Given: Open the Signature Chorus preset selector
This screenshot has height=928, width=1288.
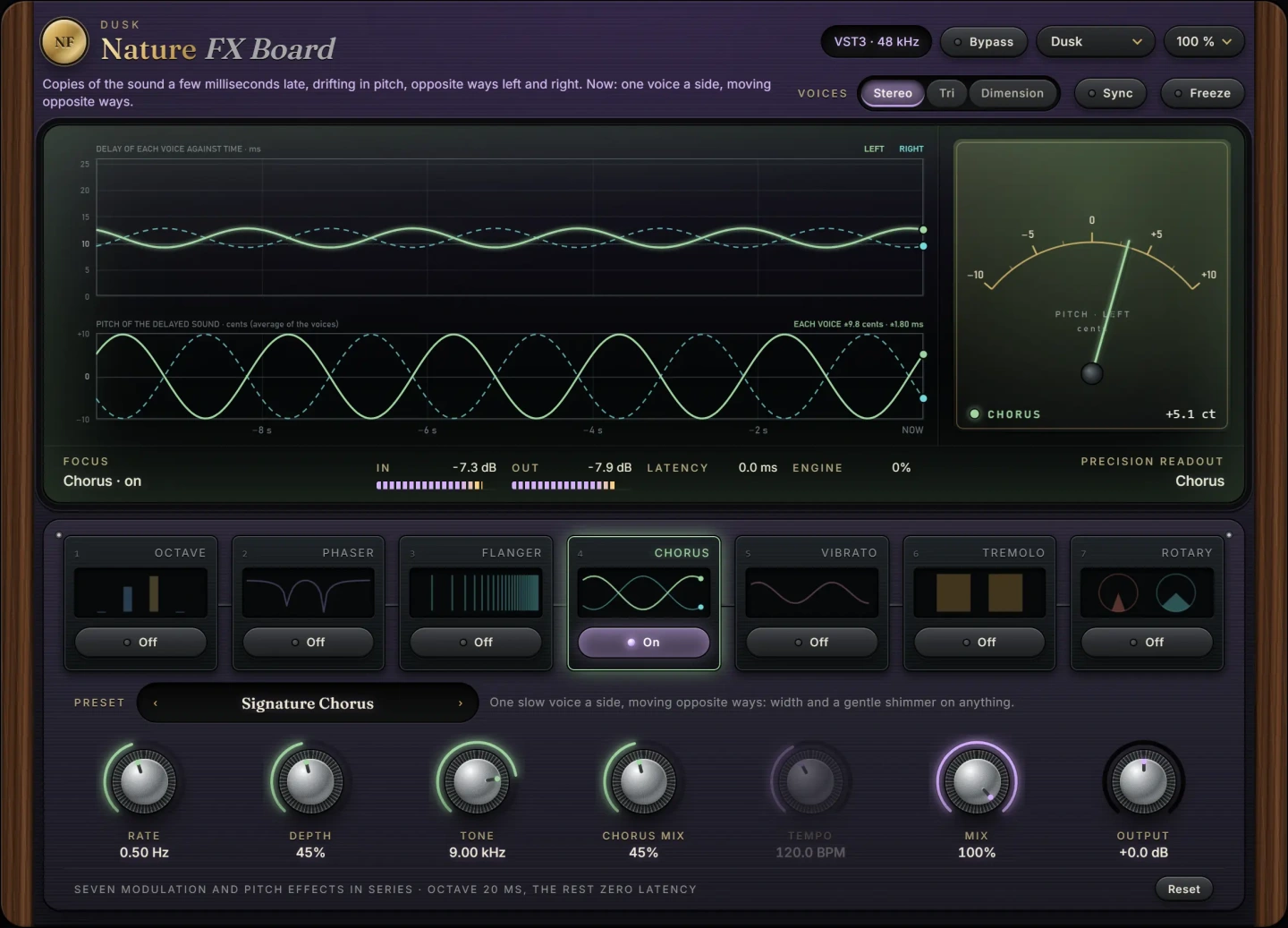Looking at the screenshot, I should click(x=308, y=703).
